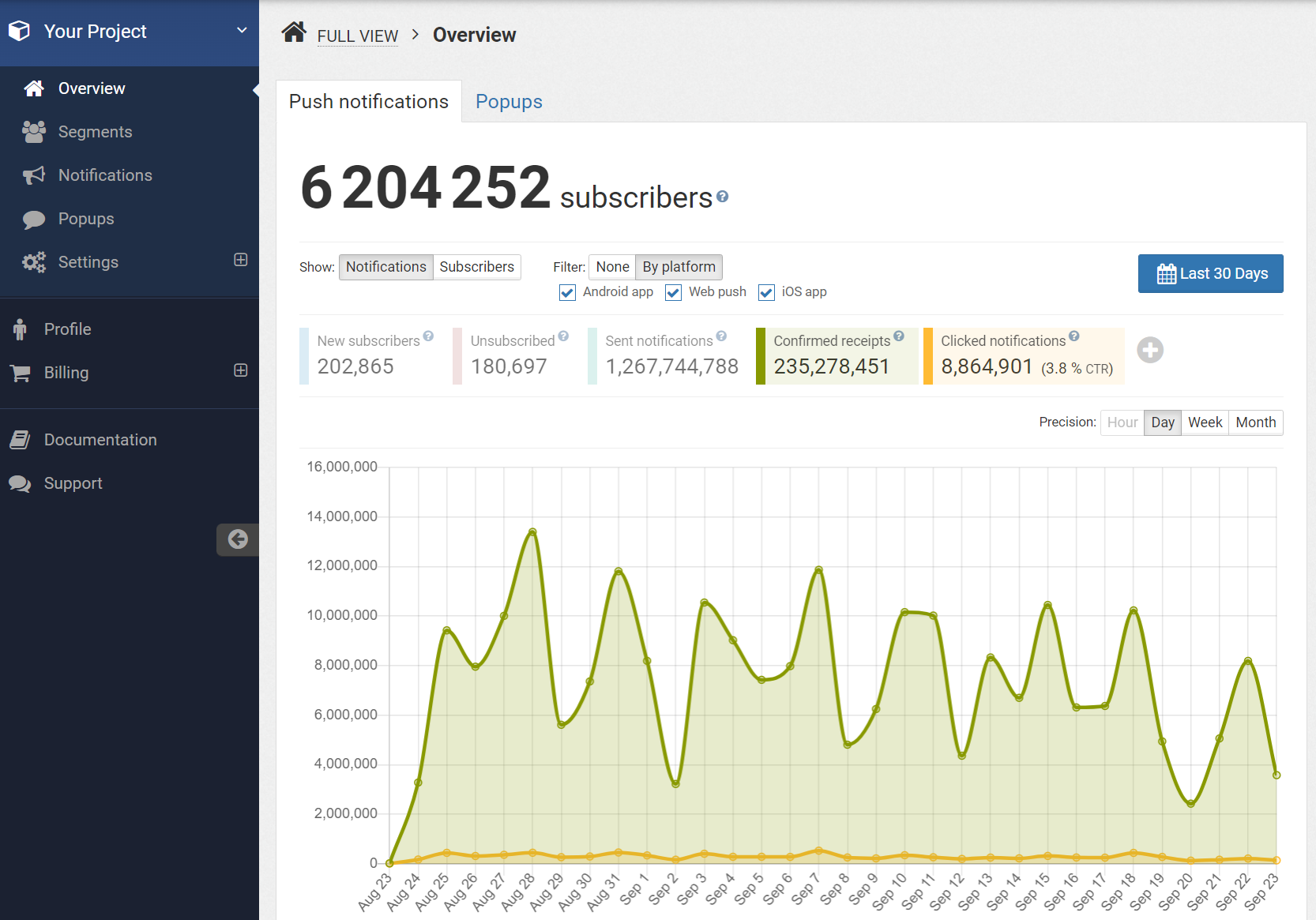This screenshot has height=920, width=1316.
Task: Set filter to By platform
Action: (x=679, y=267)
